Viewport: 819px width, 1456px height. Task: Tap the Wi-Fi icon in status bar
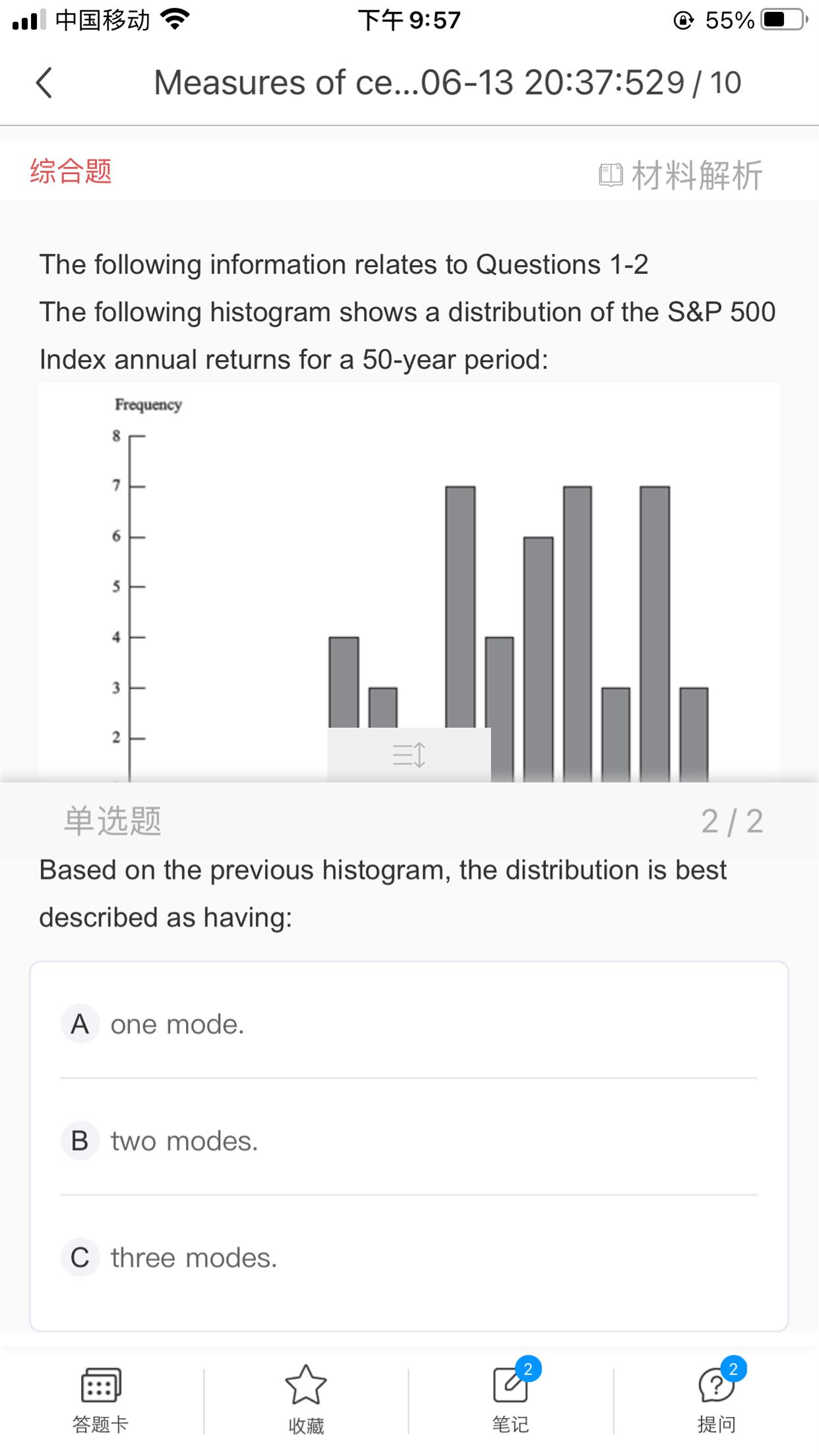(174, 20)
